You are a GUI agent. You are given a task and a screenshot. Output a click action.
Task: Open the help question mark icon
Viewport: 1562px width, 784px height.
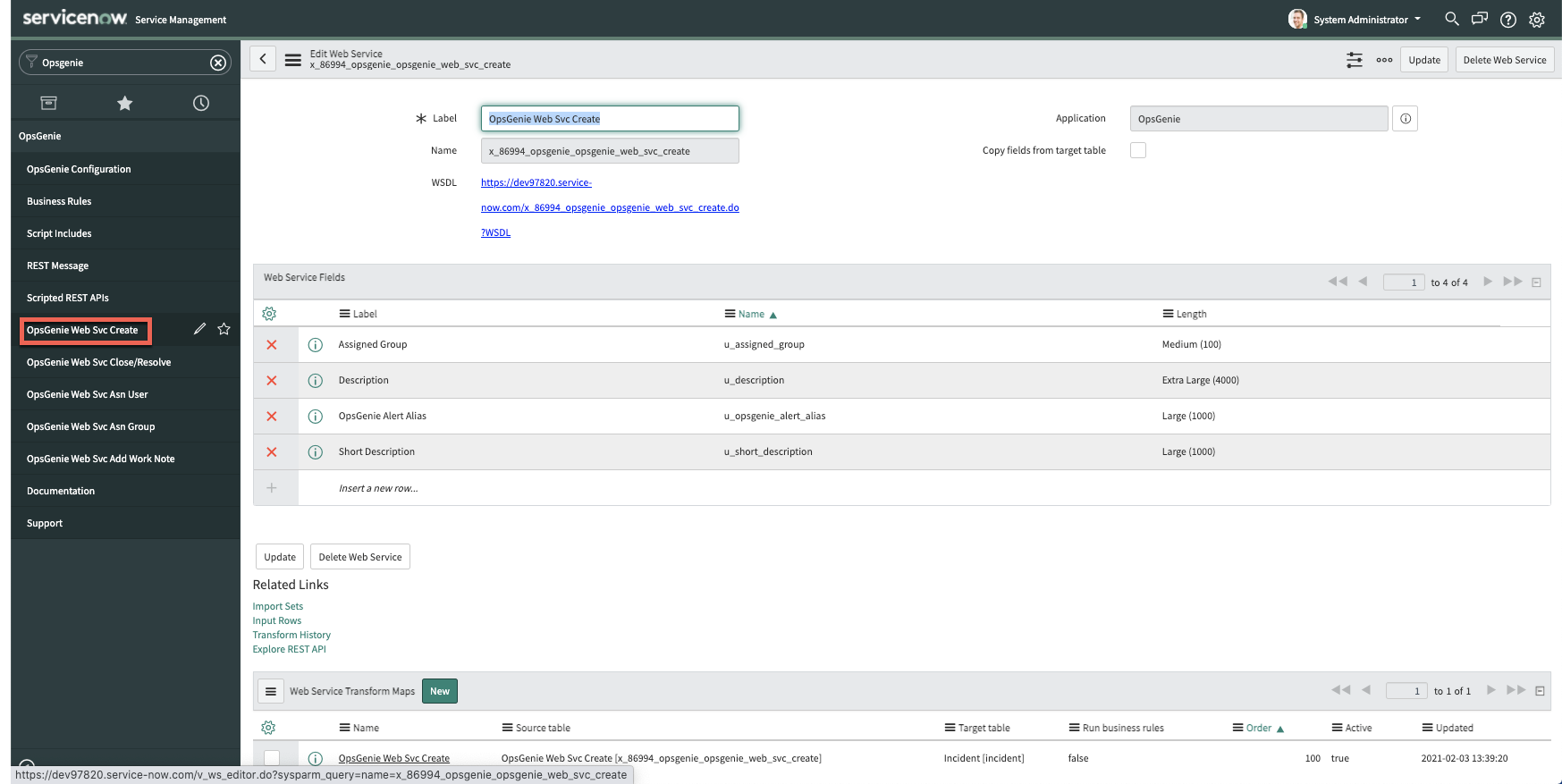click(1508, 20)
